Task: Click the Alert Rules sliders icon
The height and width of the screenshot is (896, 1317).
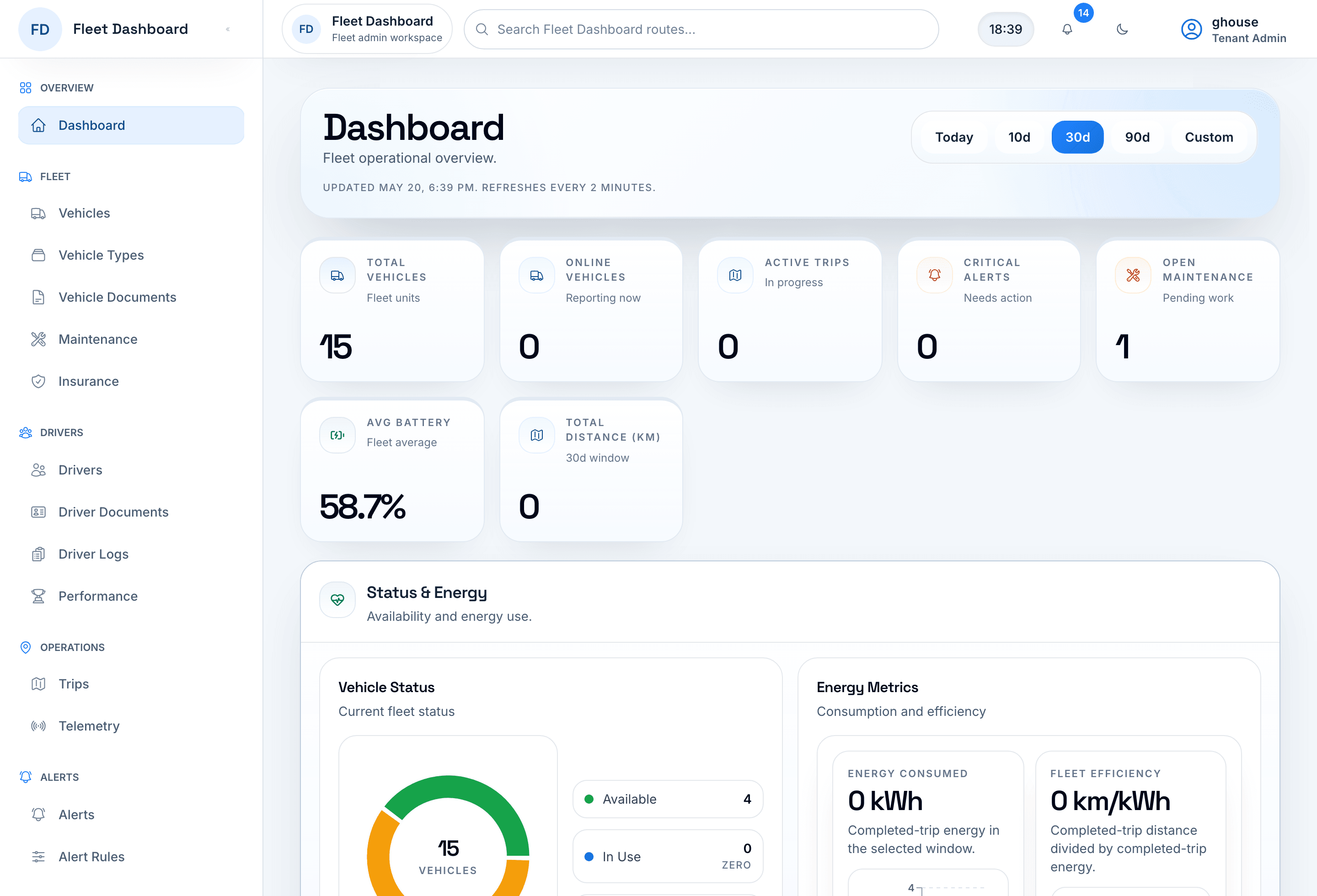Action: pos(38,856)
